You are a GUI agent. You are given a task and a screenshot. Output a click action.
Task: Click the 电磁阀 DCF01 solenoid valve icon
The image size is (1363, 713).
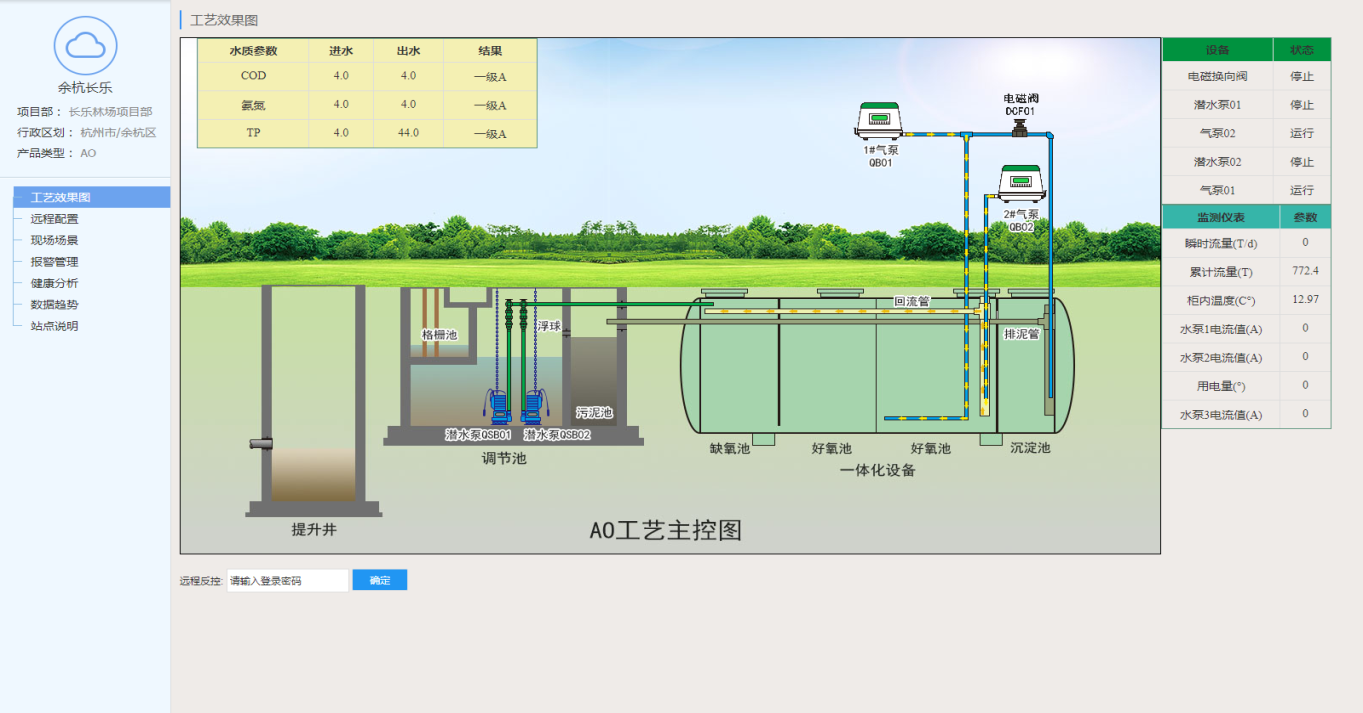[1020, 127]
